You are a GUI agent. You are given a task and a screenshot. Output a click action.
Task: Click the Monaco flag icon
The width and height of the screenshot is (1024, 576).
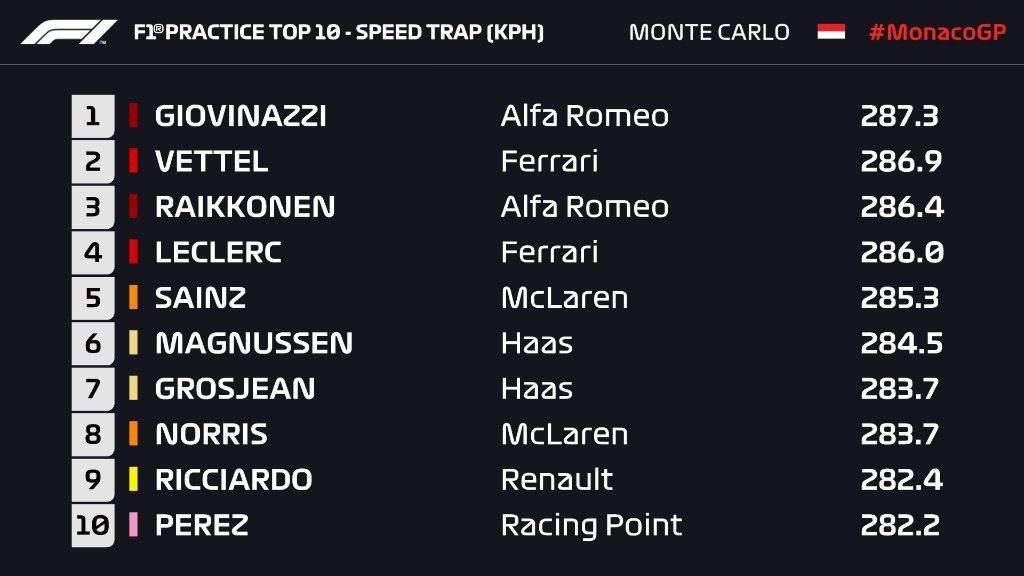831,31
